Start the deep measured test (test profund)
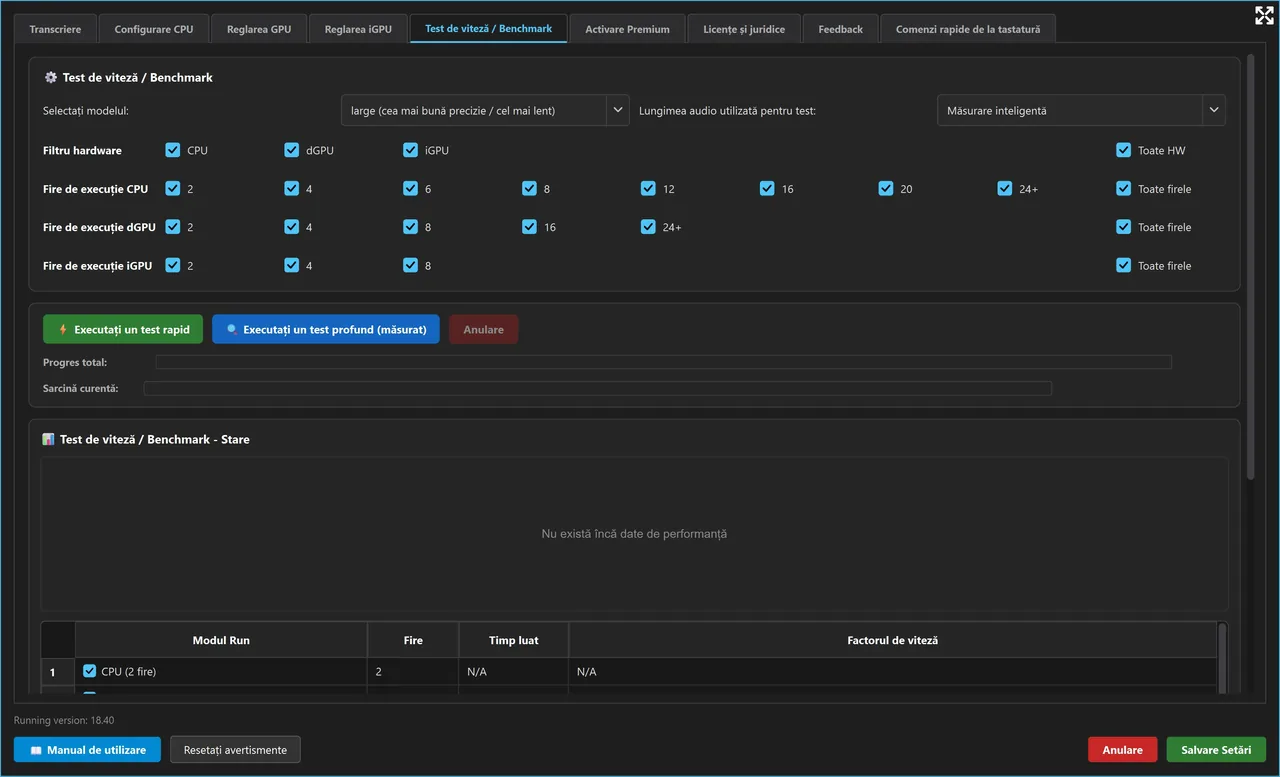The image size is (1280, 777). tap(326, 329)
